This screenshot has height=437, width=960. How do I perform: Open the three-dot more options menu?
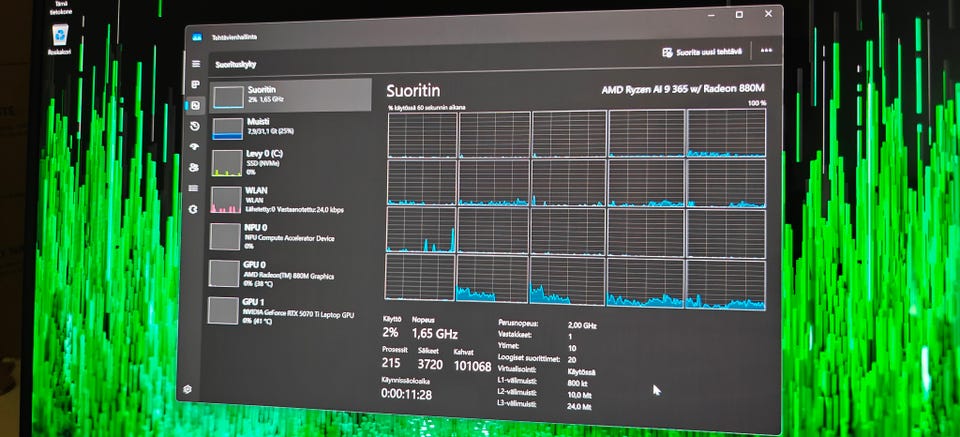766,50
